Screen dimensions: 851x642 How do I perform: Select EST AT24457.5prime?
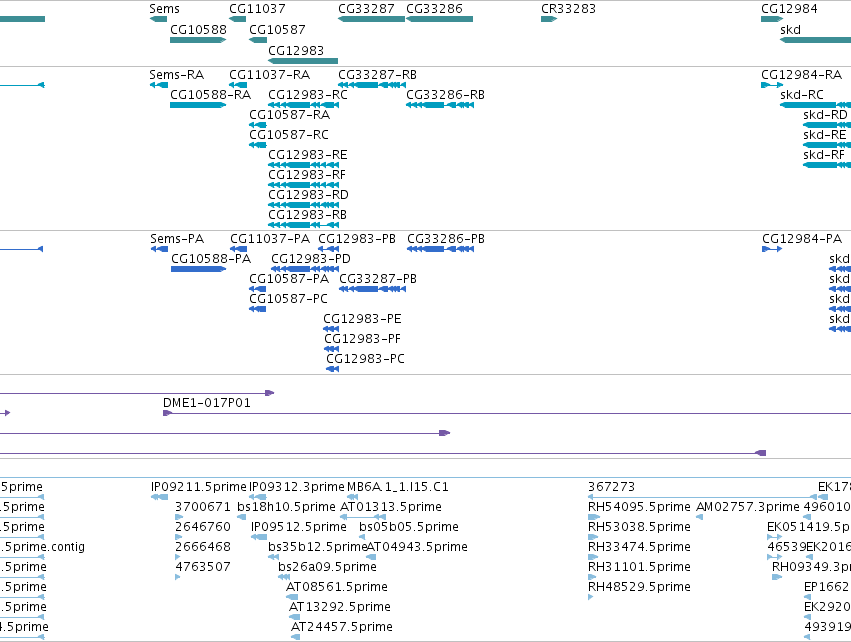[342, 628]
